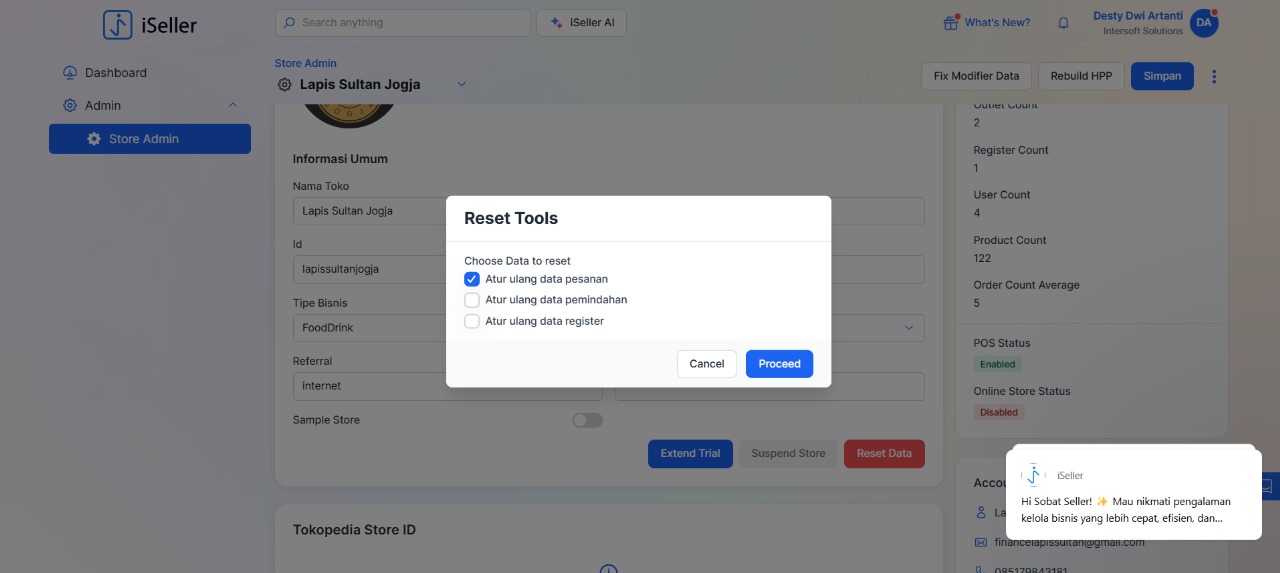Click the iSeller logo icon
This screenshot has width=1280, height=573.
(118, 25)
